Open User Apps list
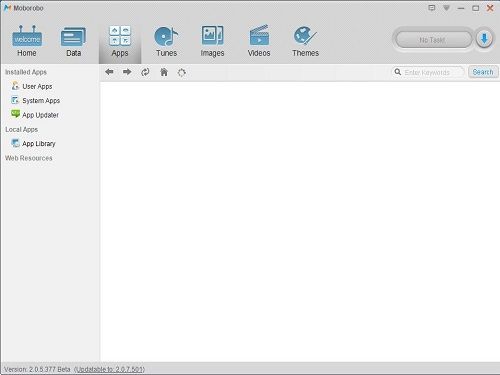Viewport: 500px width, 375px height. tap(32, 86)
